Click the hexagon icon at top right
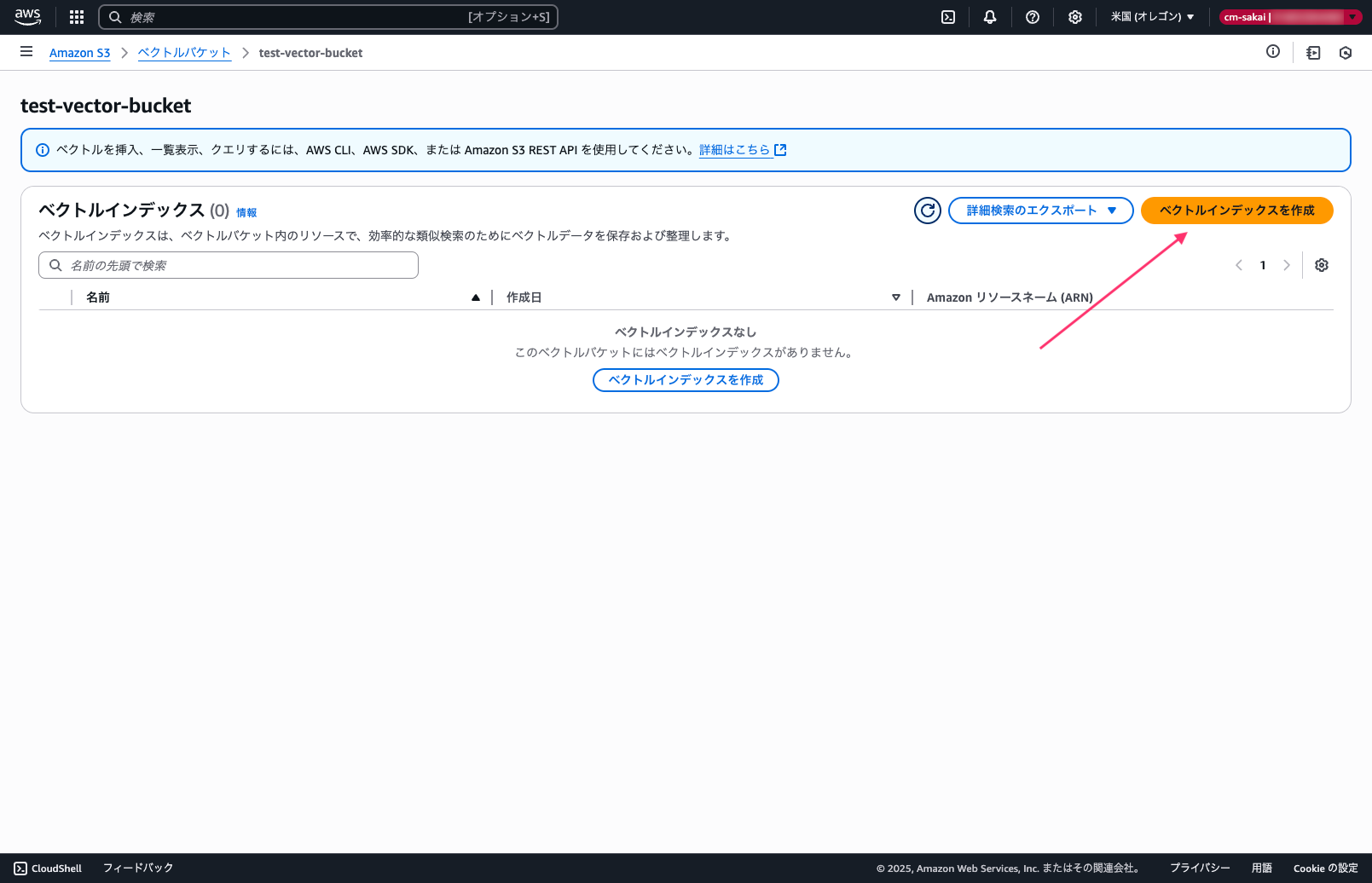Image resolution: width=1372 pixels, height=883 pixels. point(1346,53)
